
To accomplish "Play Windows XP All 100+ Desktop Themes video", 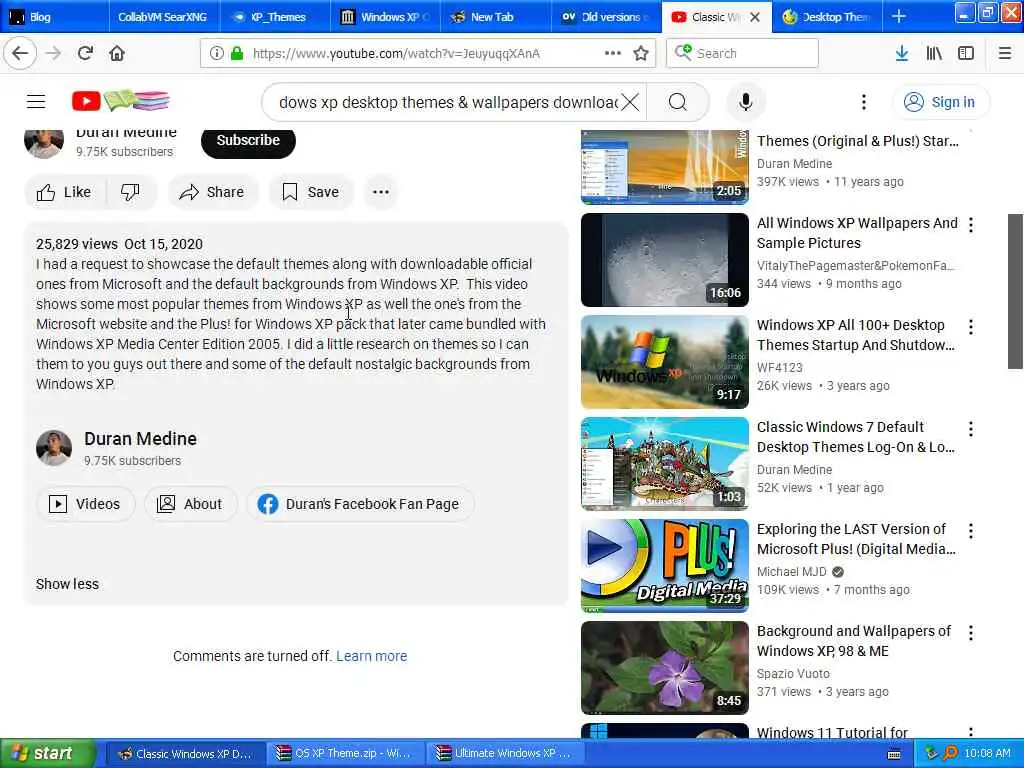I will point(665,362).
